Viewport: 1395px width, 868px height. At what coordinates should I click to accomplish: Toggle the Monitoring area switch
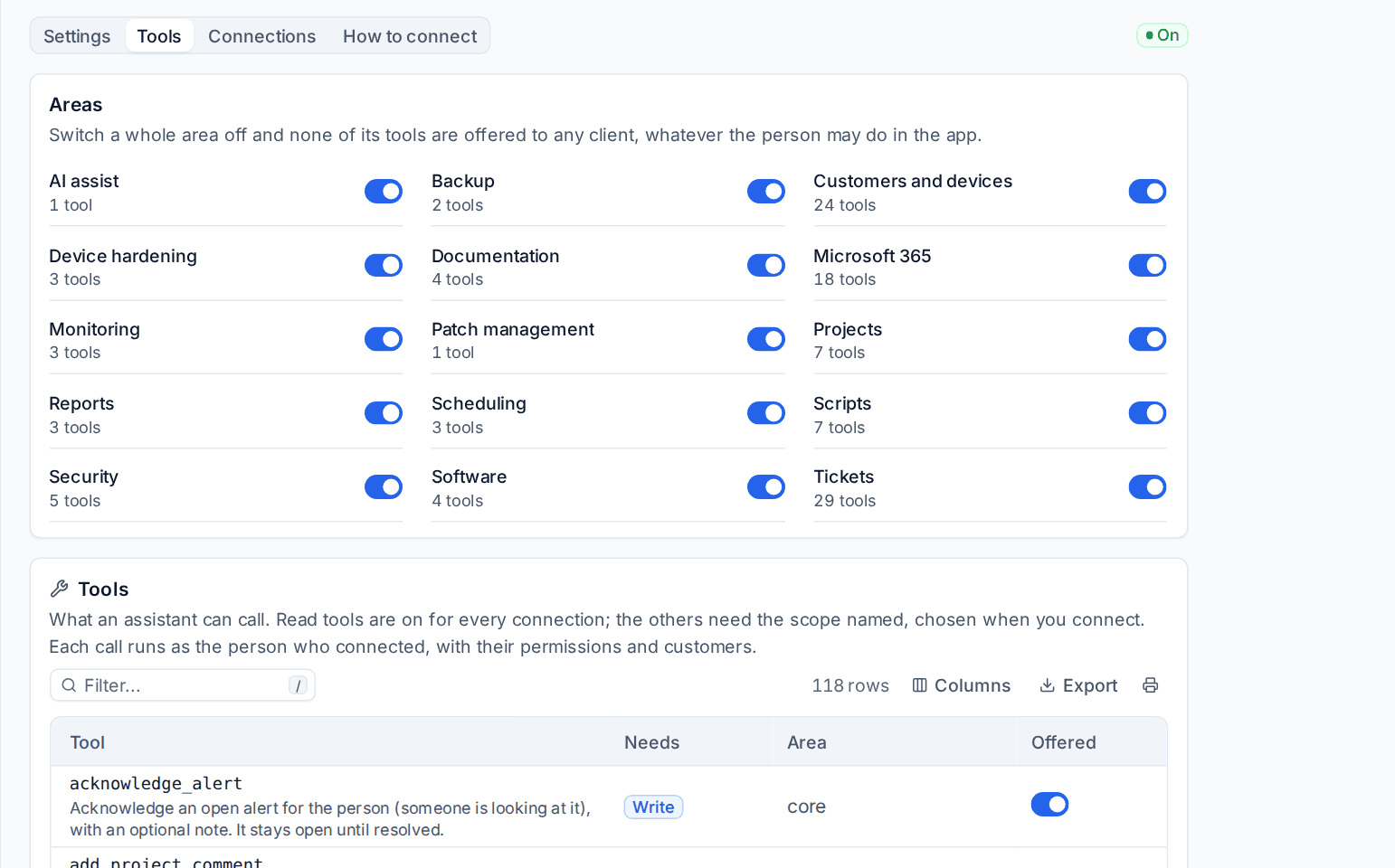(x=384, y=339)
